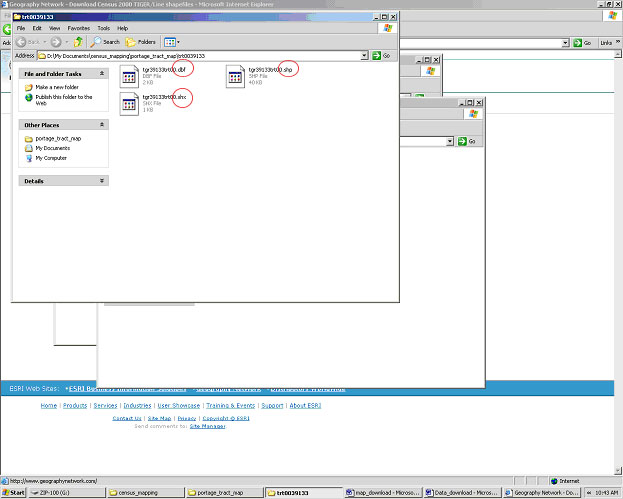Open the tgr39133trt00.dbf file icon
The image size is (623, 499).
point(129,76)
